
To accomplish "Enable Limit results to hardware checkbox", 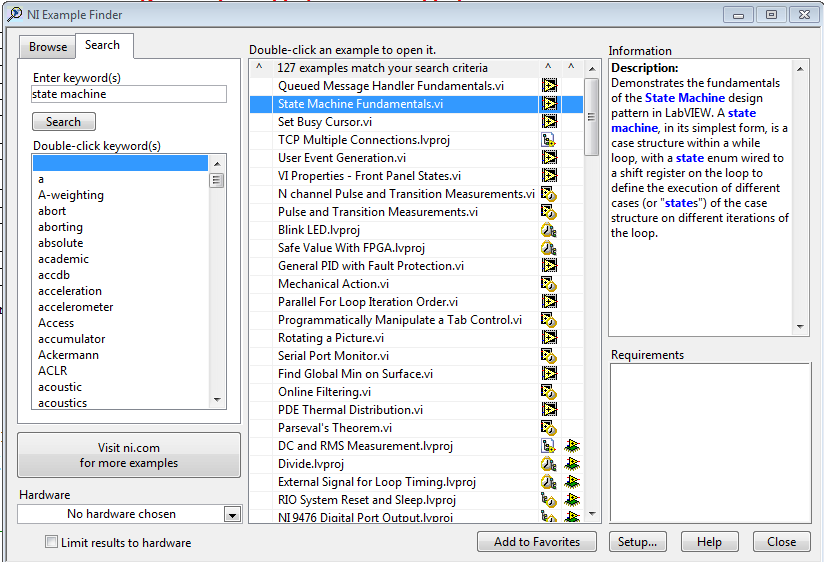I will 51,541.
